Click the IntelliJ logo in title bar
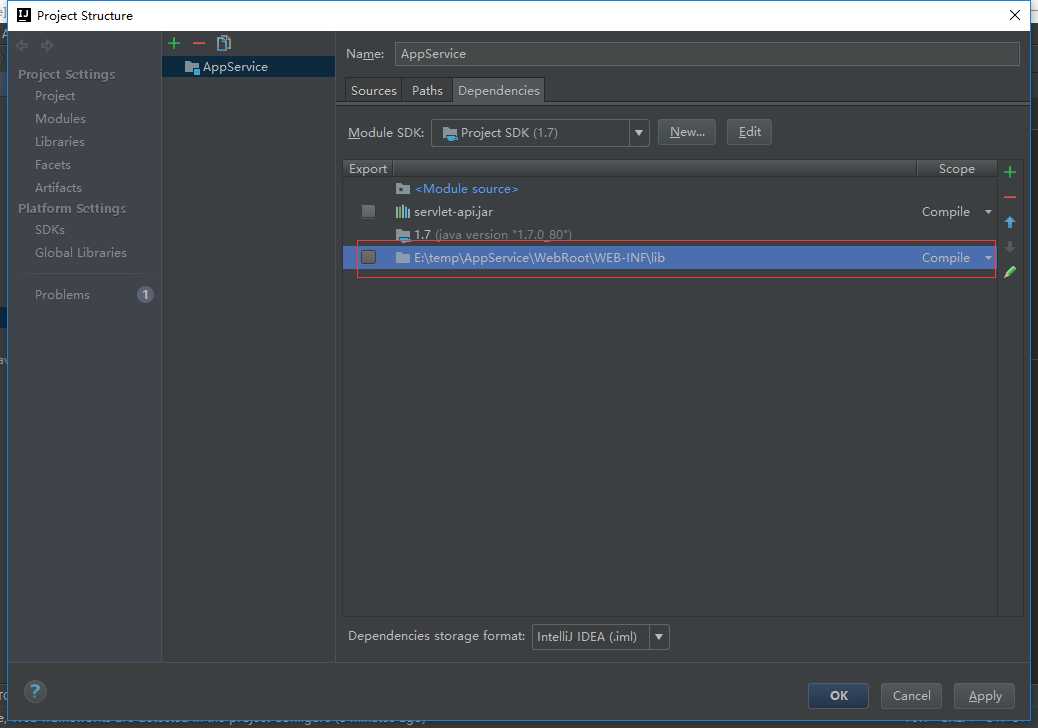 pos(24,15)
